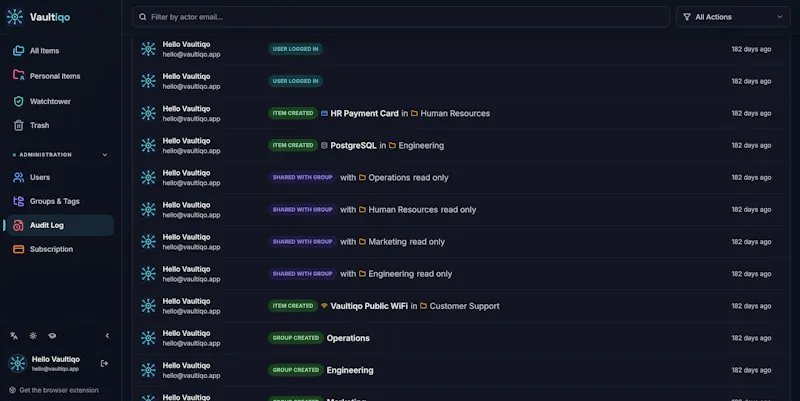Click the All Actions dropdown chevron arrow
This screenshot has height=401, width=800.
click(780, 17)
